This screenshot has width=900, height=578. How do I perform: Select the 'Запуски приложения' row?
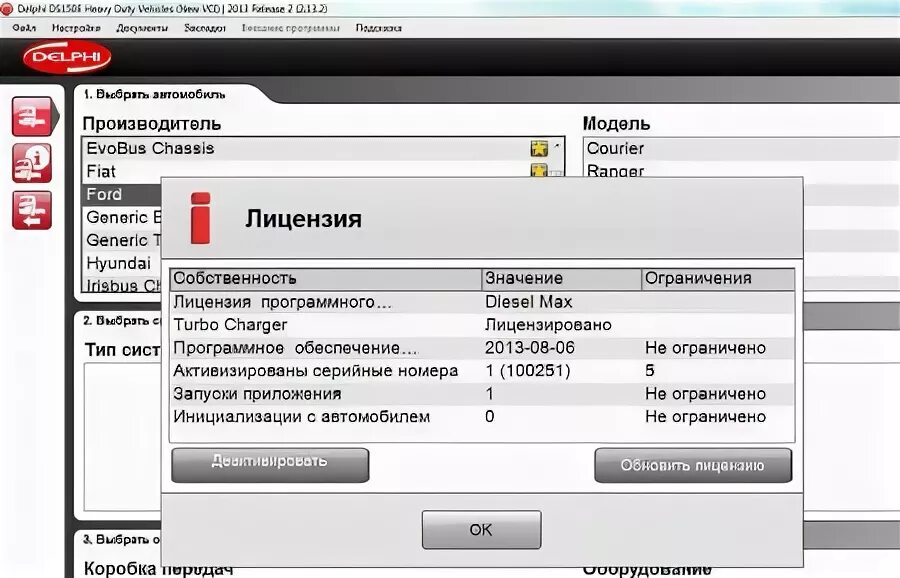point(482,394)
